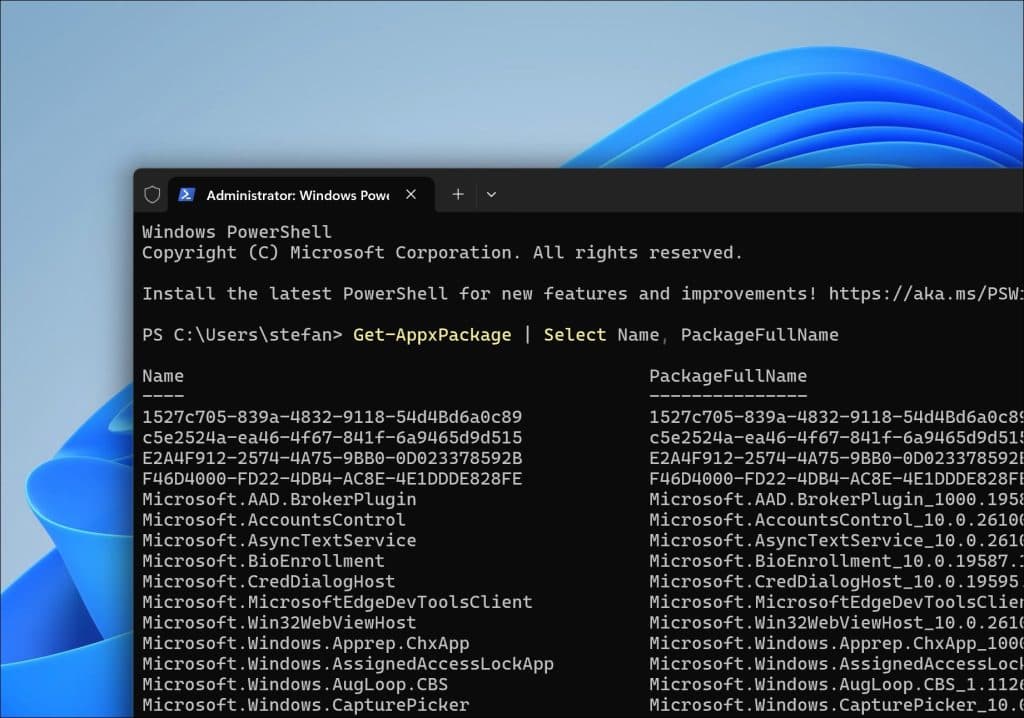Viewport: 1024px width, 718px height.
Task: Click Microsoft.Windows.AugLoop.CBS in the Name column
Action: coord(295,684)
